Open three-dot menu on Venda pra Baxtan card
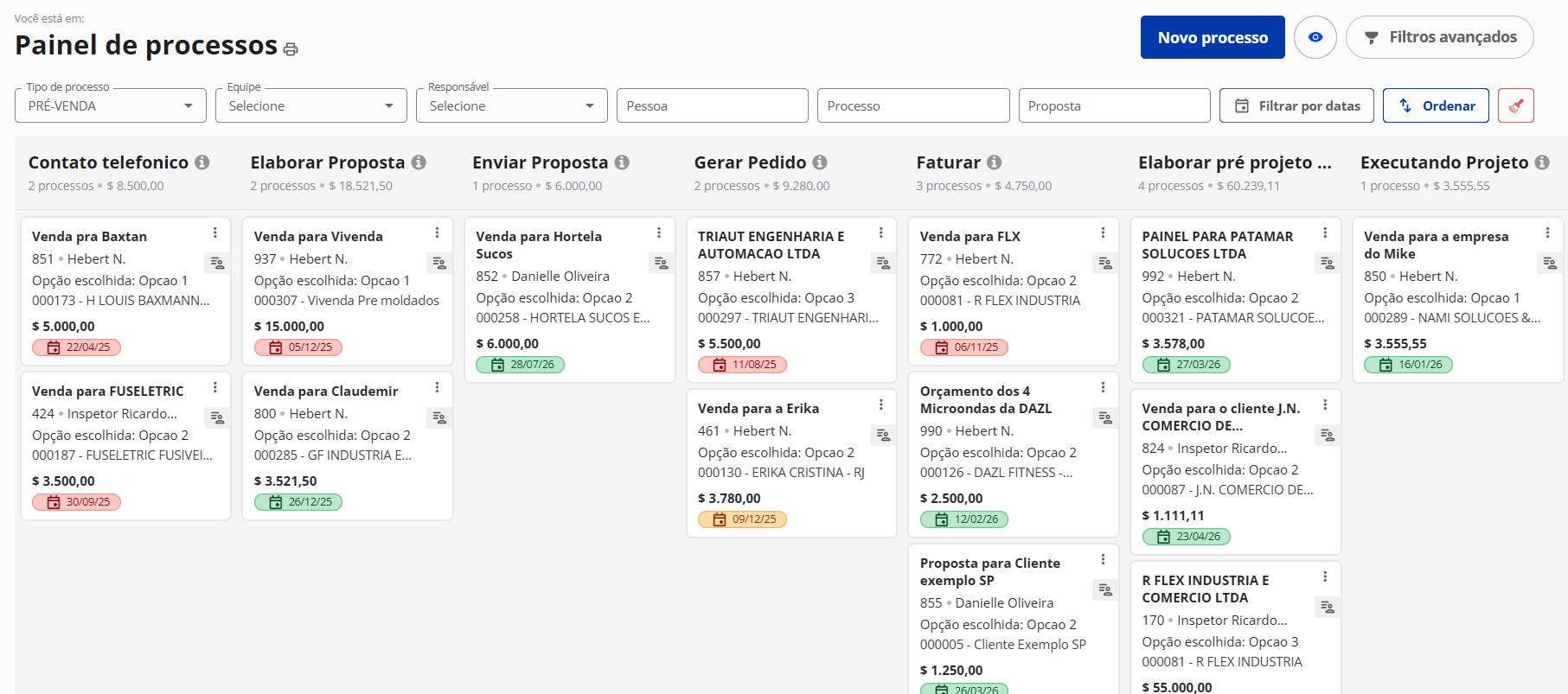1568x694 pixels. [215, 232]
